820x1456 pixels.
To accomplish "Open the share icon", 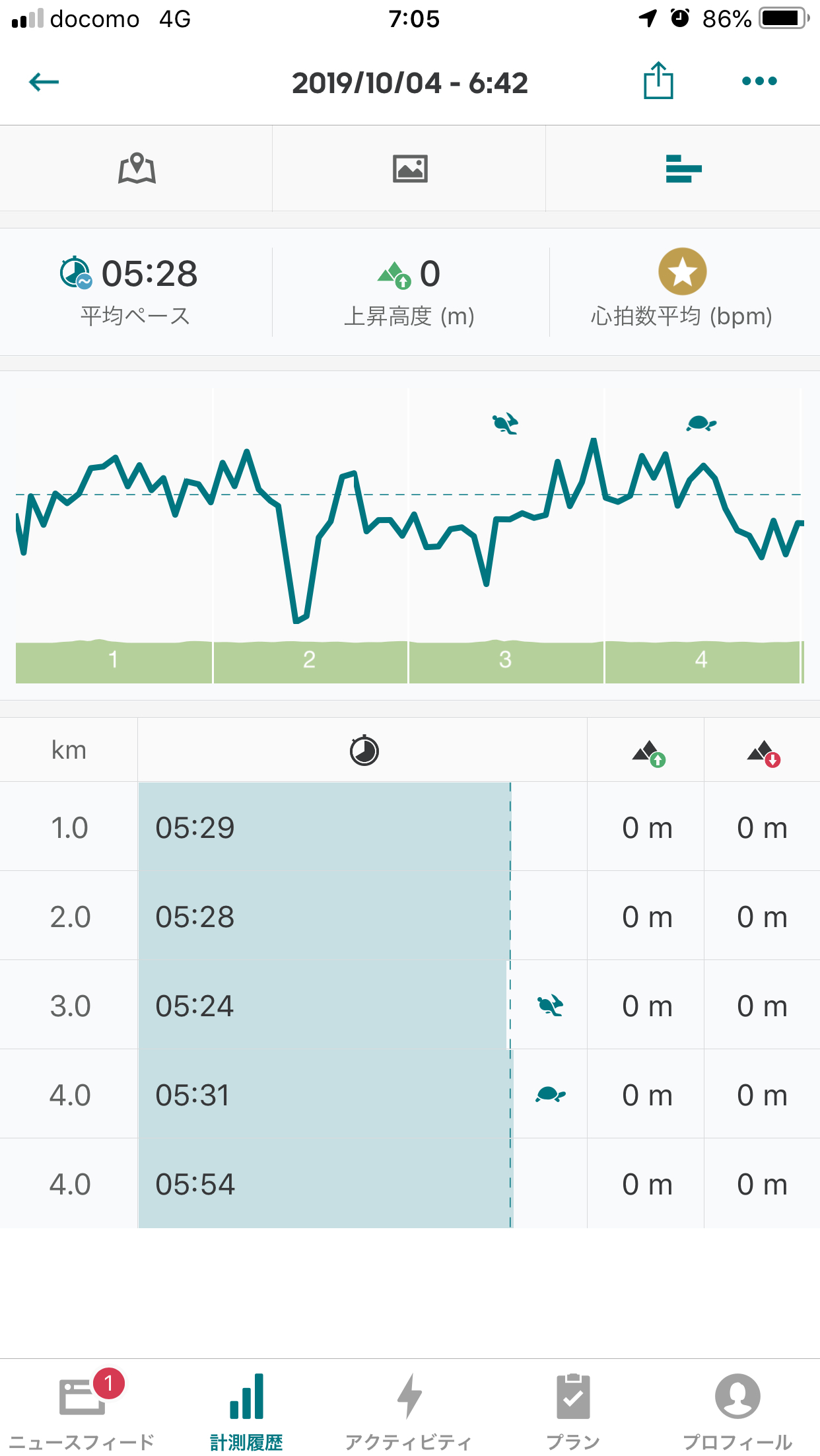I will [x=658, y=81].
